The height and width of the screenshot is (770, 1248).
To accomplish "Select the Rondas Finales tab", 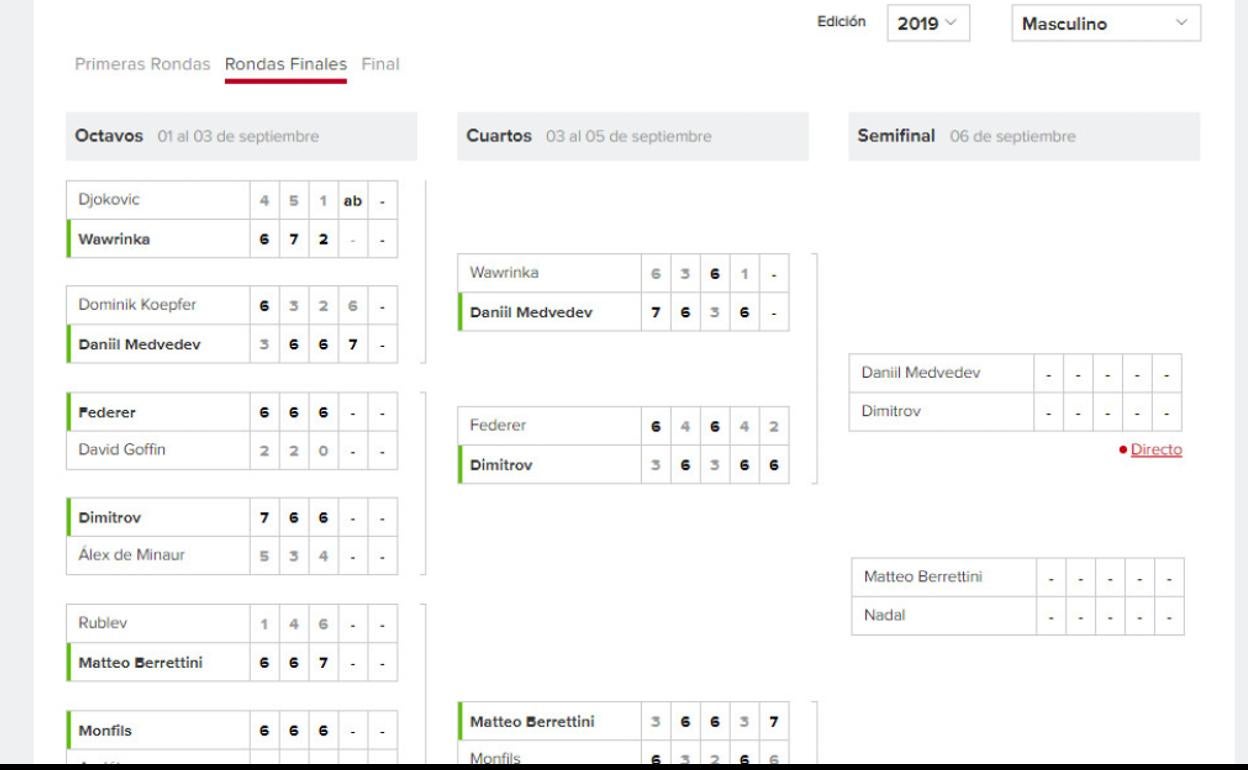I will click(286, 64).
